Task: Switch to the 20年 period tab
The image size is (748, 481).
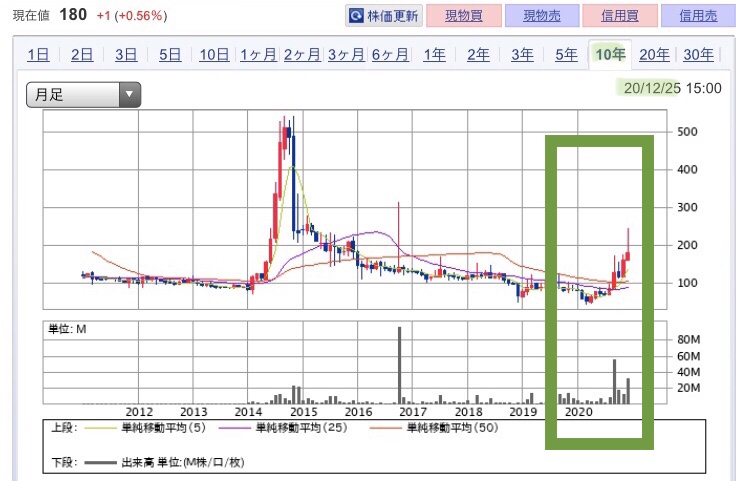Action: pos(654,55)
